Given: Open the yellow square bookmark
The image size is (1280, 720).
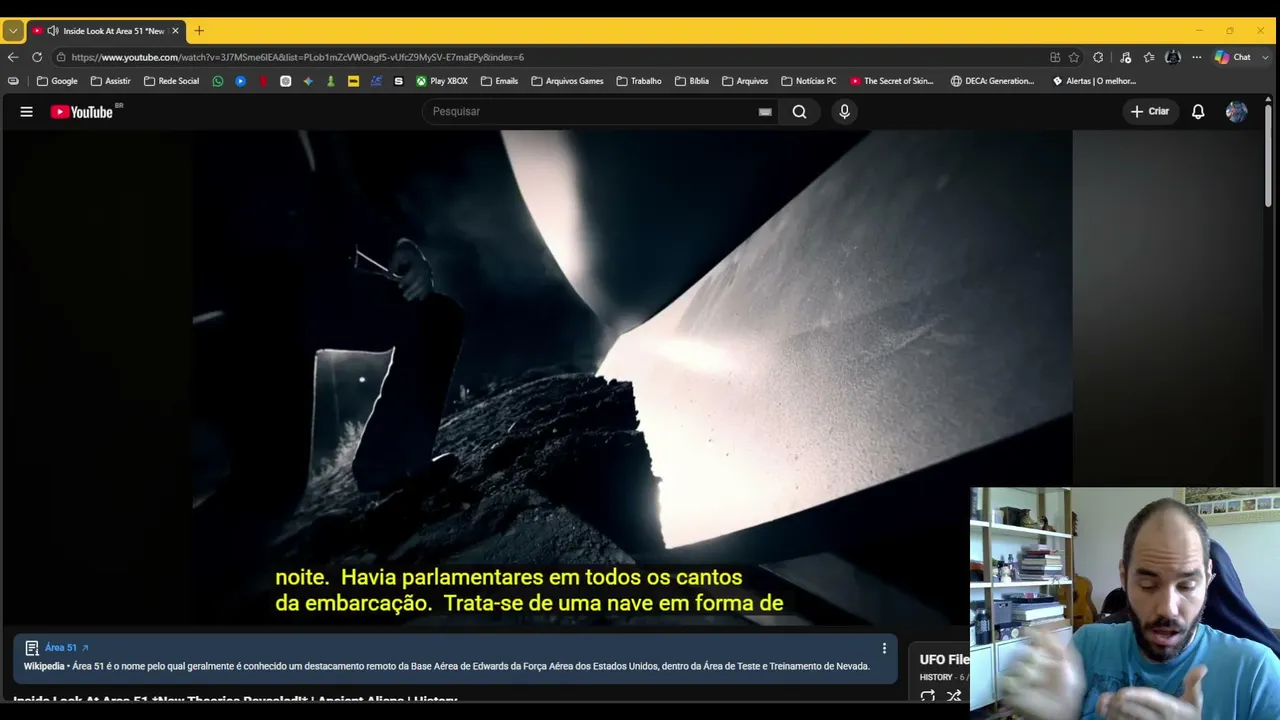Looking at the screenshot, I should coord(353,81).
